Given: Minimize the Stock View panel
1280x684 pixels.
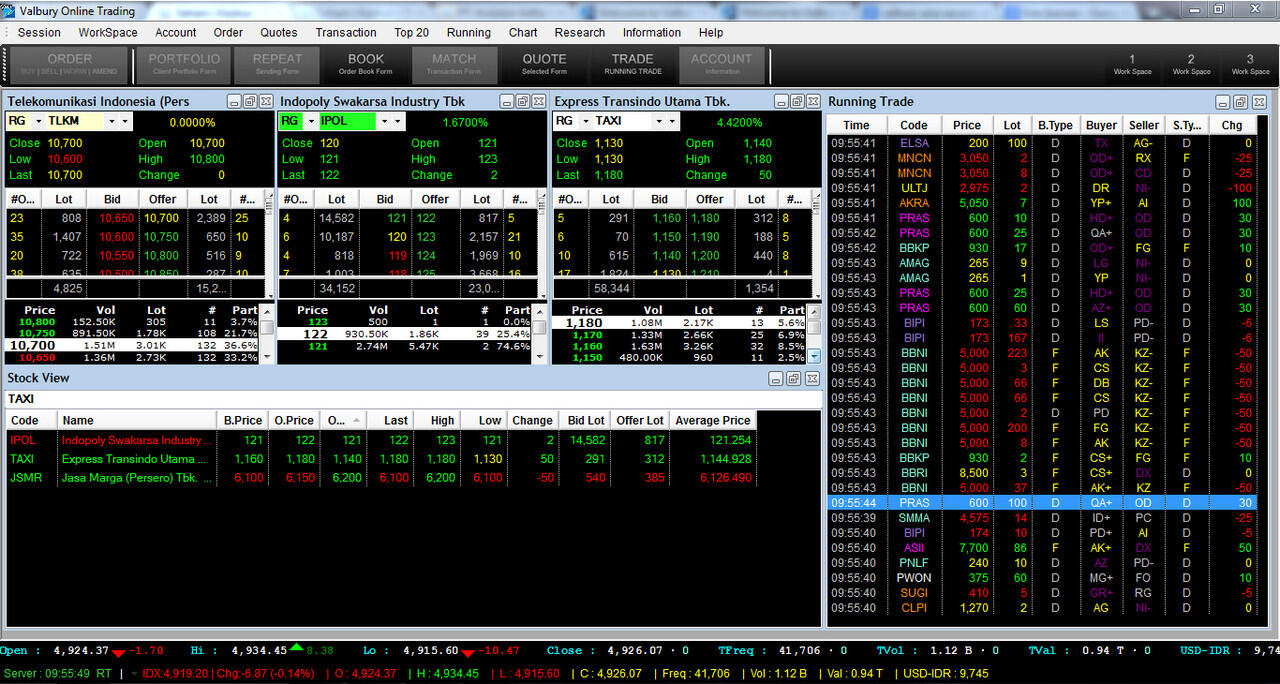Looking at the screenshot, I should pos(776,378).
